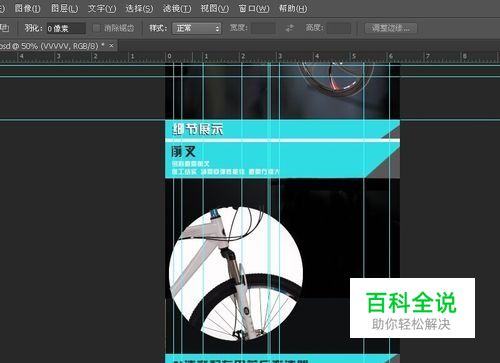This screenshot has width=500, height=363.
Task: Click the 羽化 feather value field
Action: point(66,28)
